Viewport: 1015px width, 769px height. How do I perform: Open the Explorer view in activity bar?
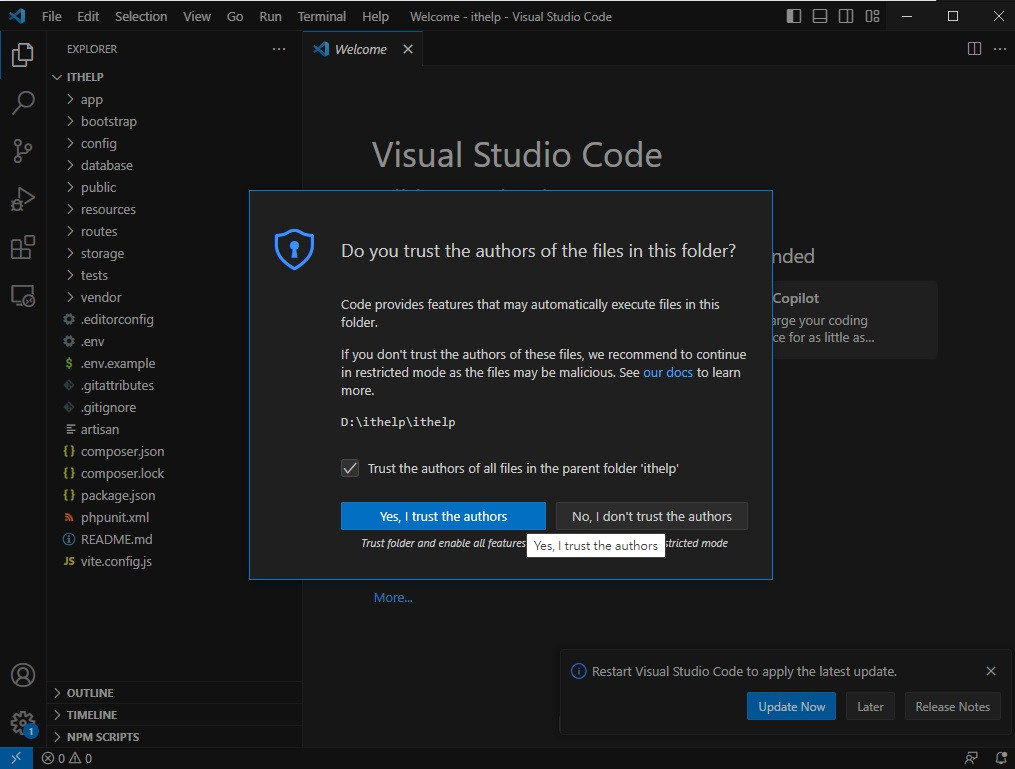click(x=23, y=55)
